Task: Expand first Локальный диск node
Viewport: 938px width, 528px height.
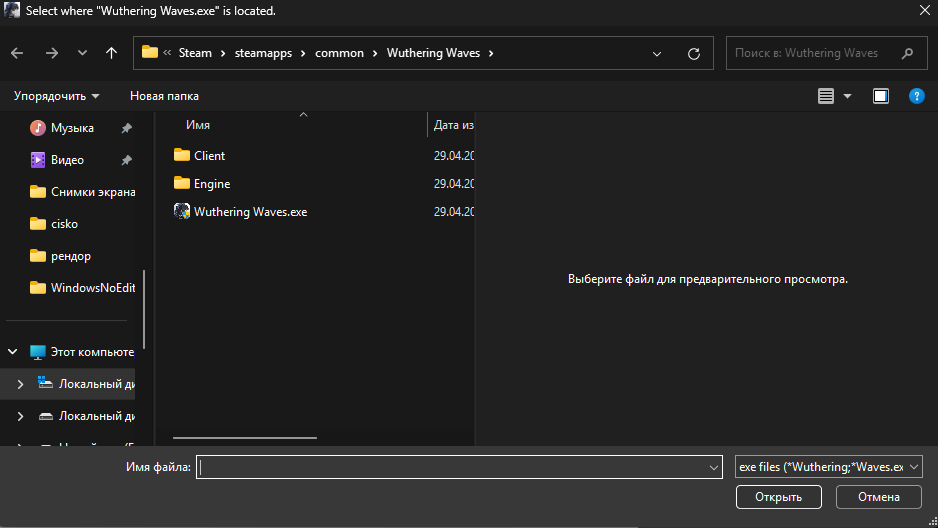Action: click(20, 384)
